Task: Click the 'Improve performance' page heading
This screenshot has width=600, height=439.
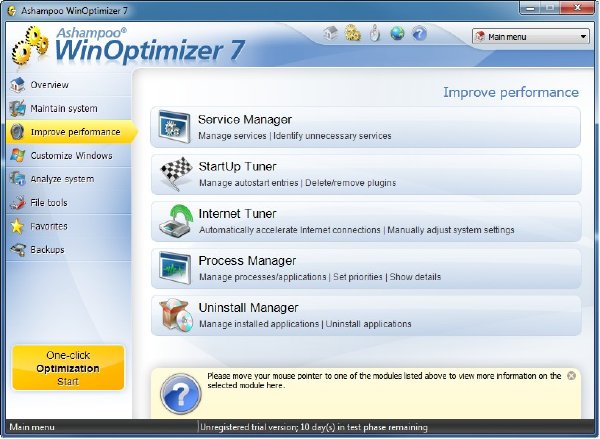Action: (x=511, y=93)
